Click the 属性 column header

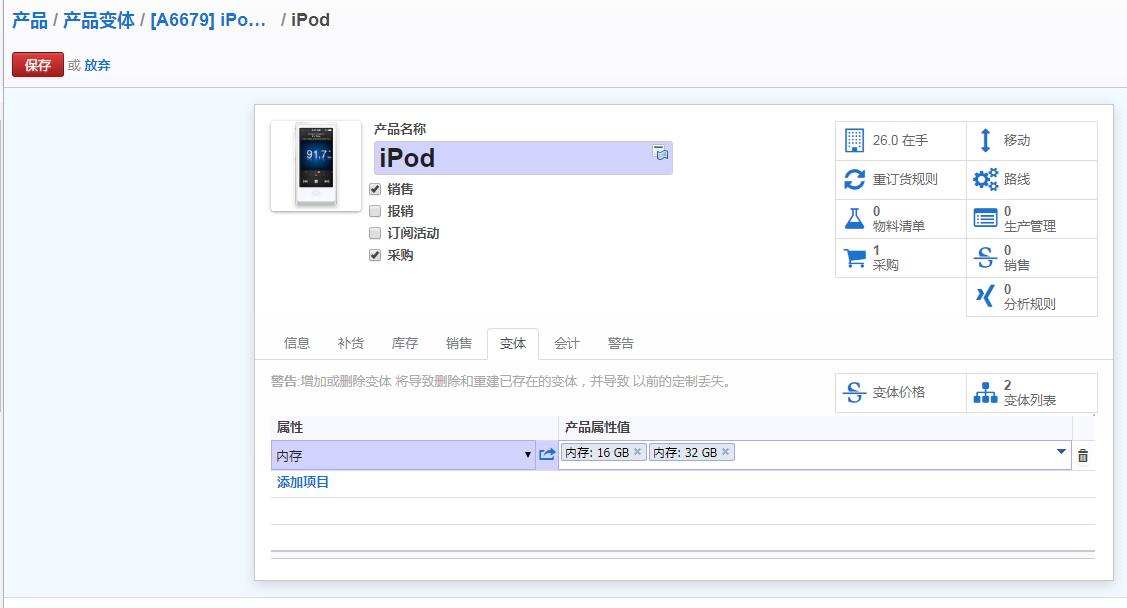coord(290,428)
